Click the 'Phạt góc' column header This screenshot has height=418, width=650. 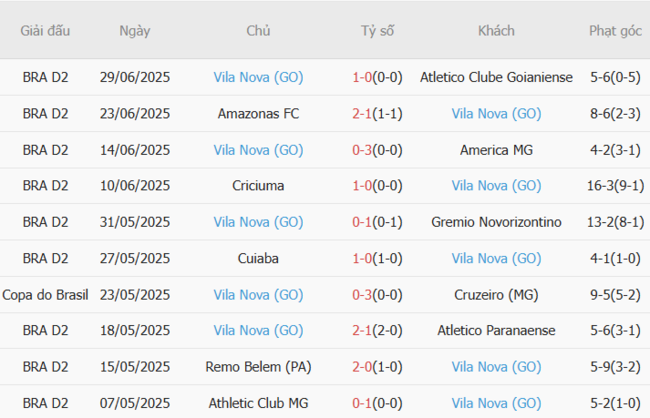pyautogui.click(x=616, y=31)
